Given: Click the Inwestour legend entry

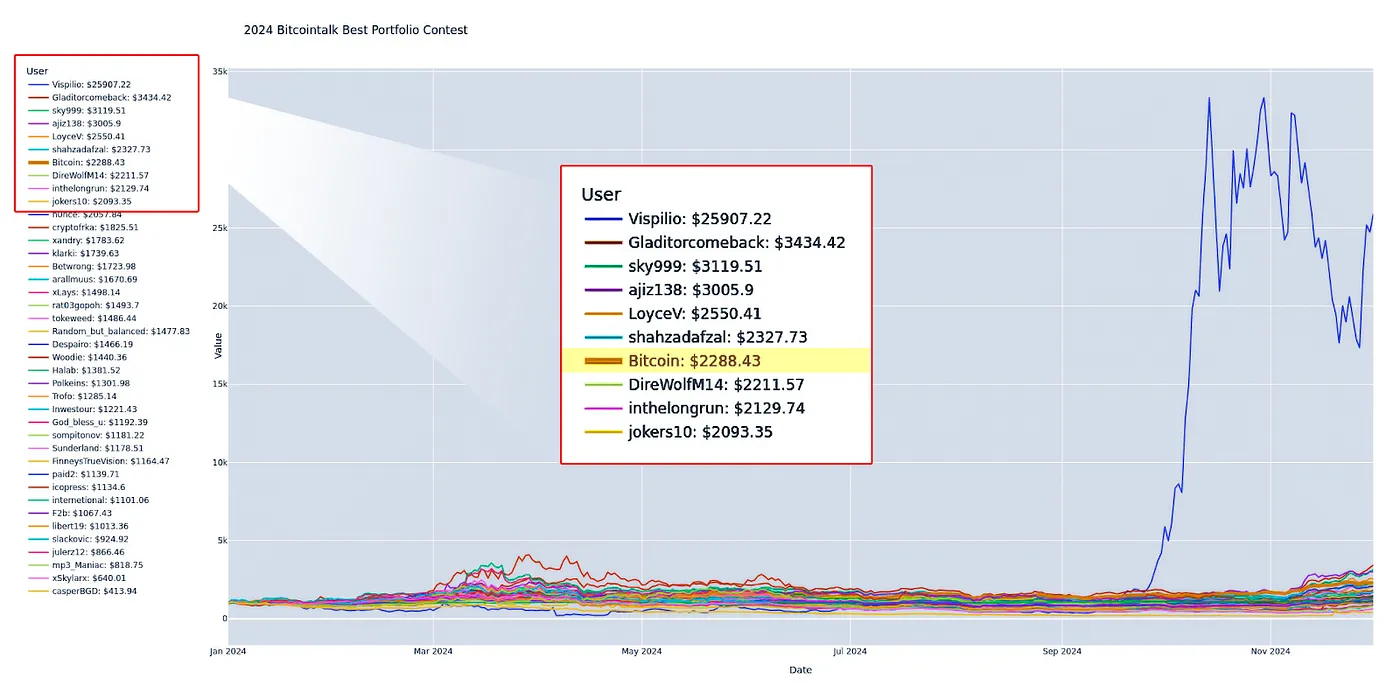Looking at the screenshot, I should [83, 409].
